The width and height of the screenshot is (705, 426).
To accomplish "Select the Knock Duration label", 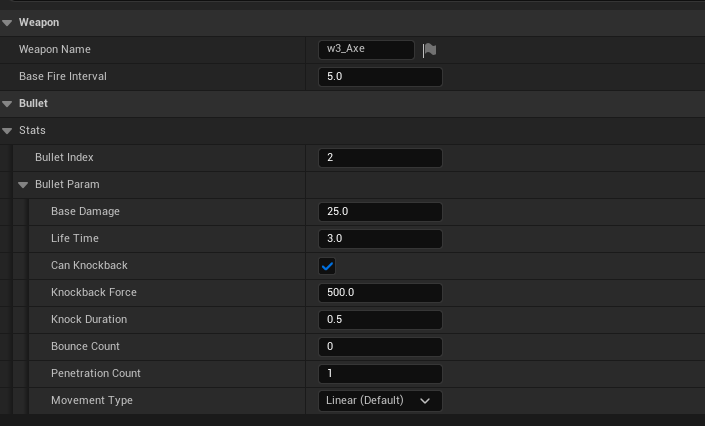I will point(89,319).
